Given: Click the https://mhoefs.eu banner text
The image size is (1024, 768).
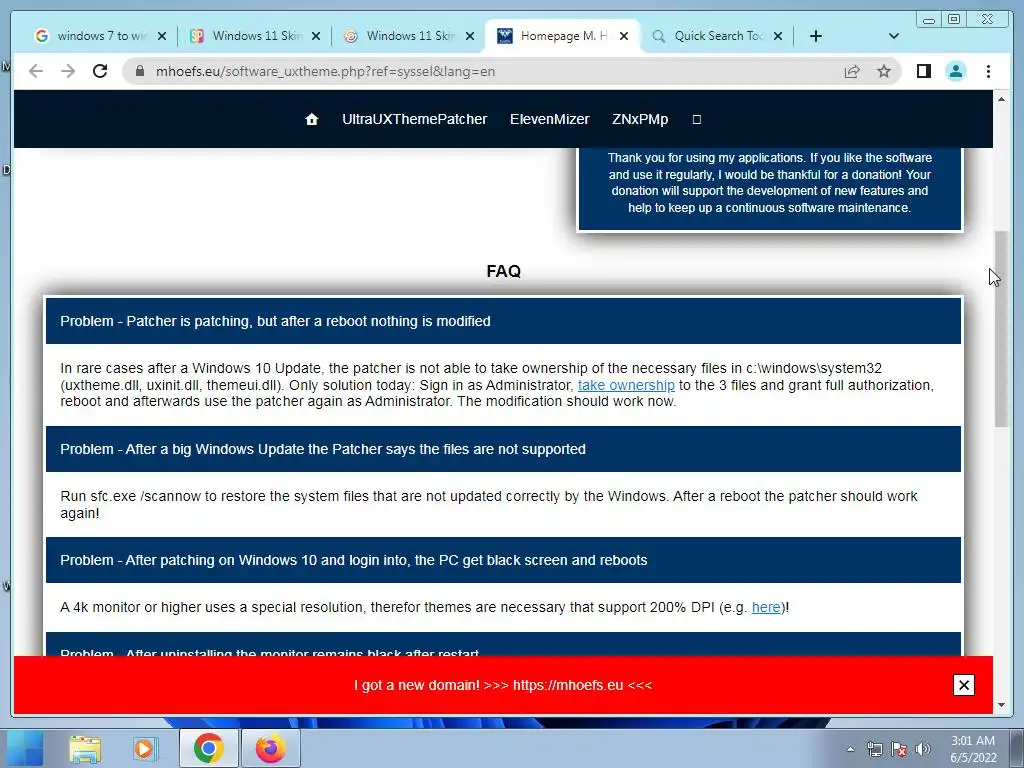Looking at the screenshot, I should pos(568,685).
